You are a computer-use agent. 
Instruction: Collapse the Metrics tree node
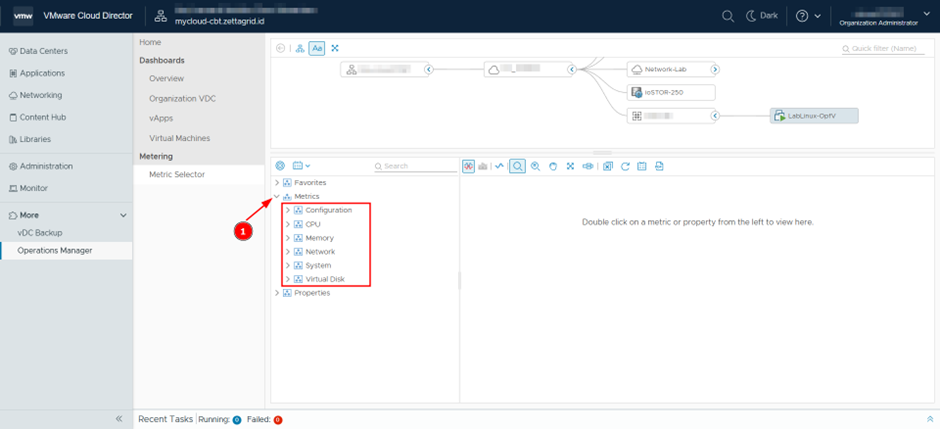tap(276, 197)
